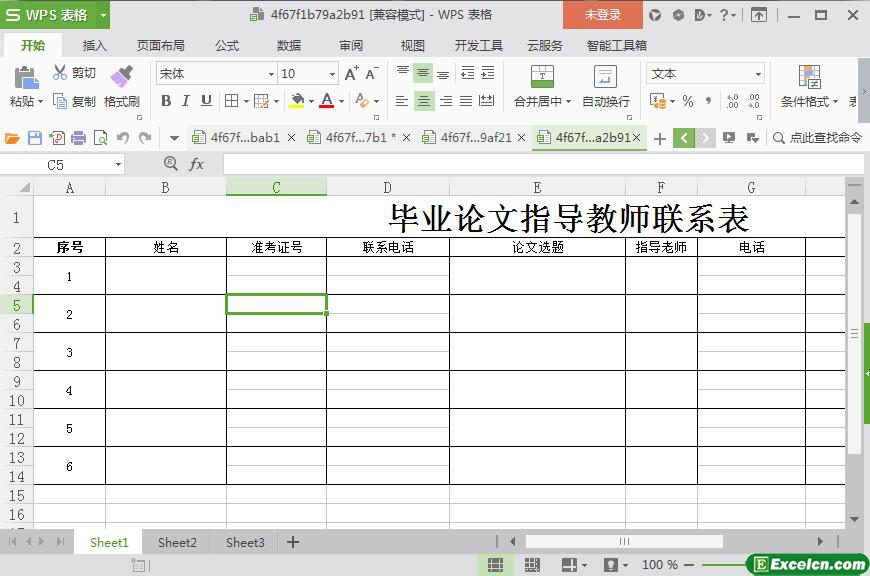870x576 pixels.
Task: Switch to the 插入 ribbon tab
Action: [94, 45]
